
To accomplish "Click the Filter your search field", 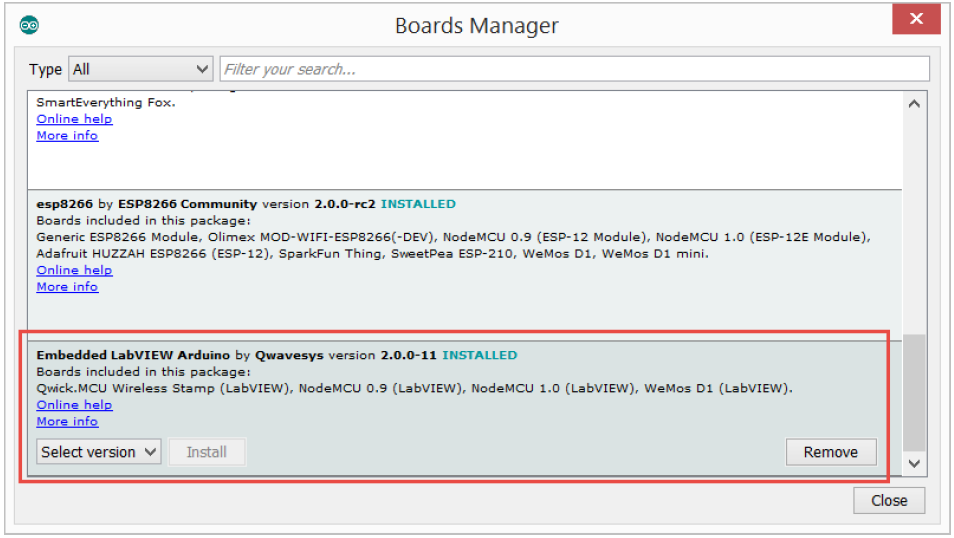I will 573,69.
